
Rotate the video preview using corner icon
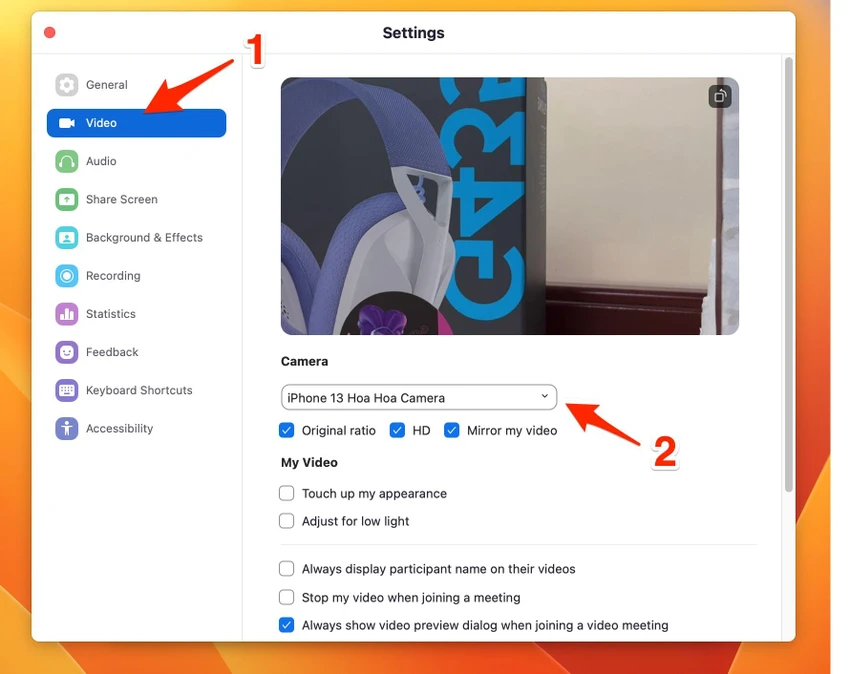tap(720, 97)
